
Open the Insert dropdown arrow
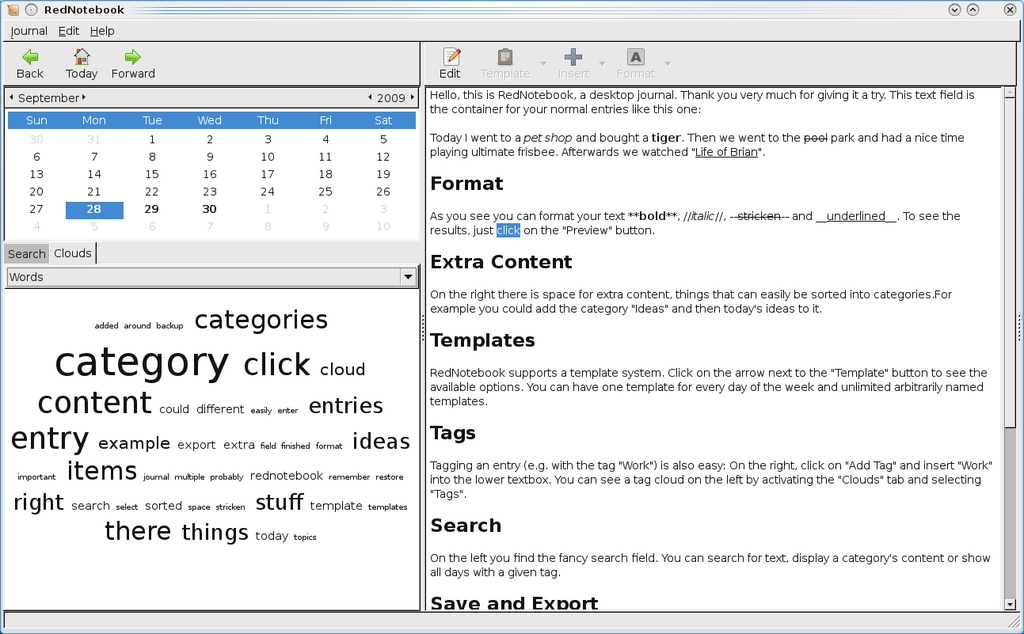pyautogui.click(x=602, y=64)
